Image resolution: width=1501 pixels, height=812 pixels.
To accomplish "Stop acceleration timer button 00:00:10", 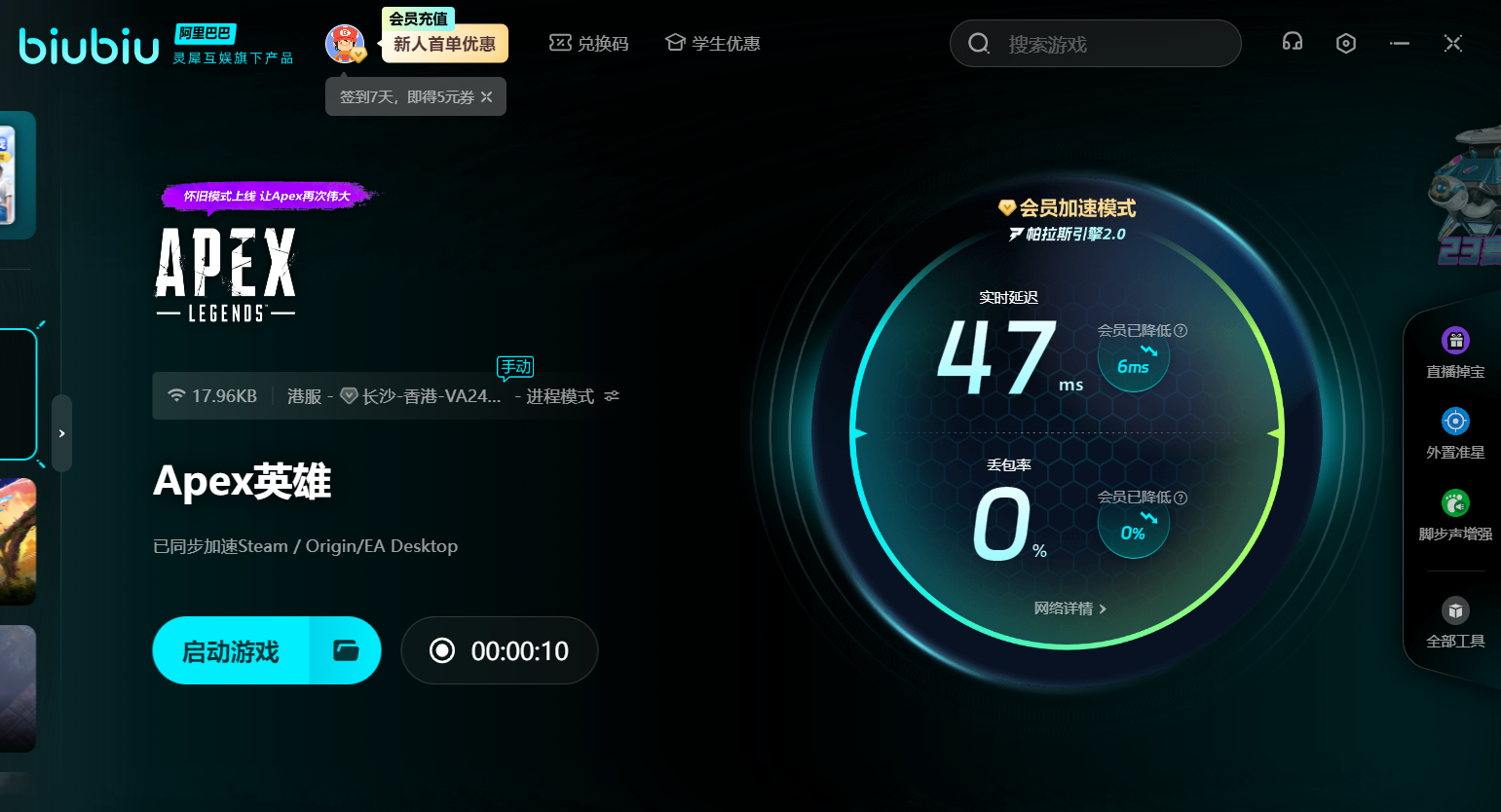I will pos(499,650).
